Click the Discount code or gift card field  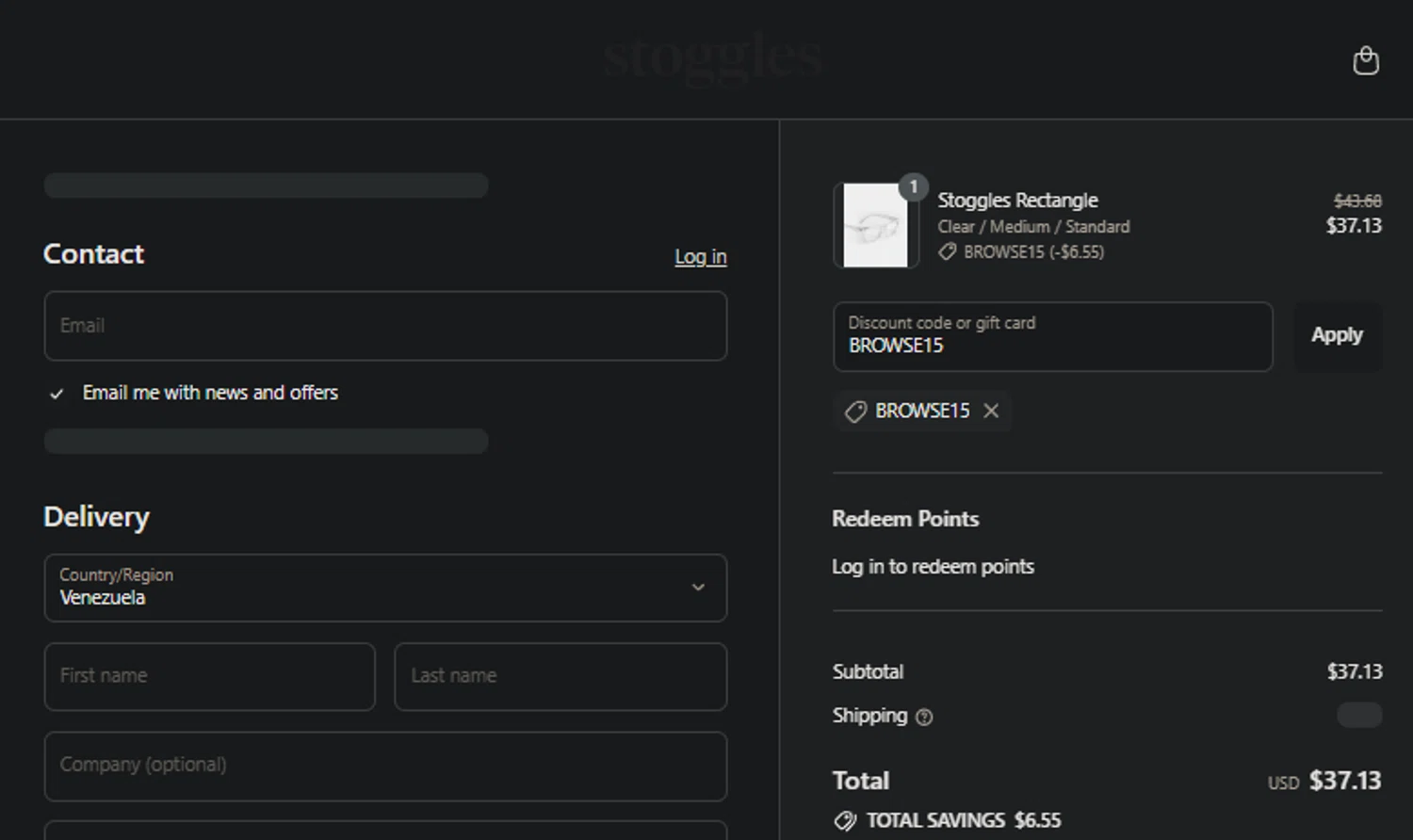click(1053, 336)
